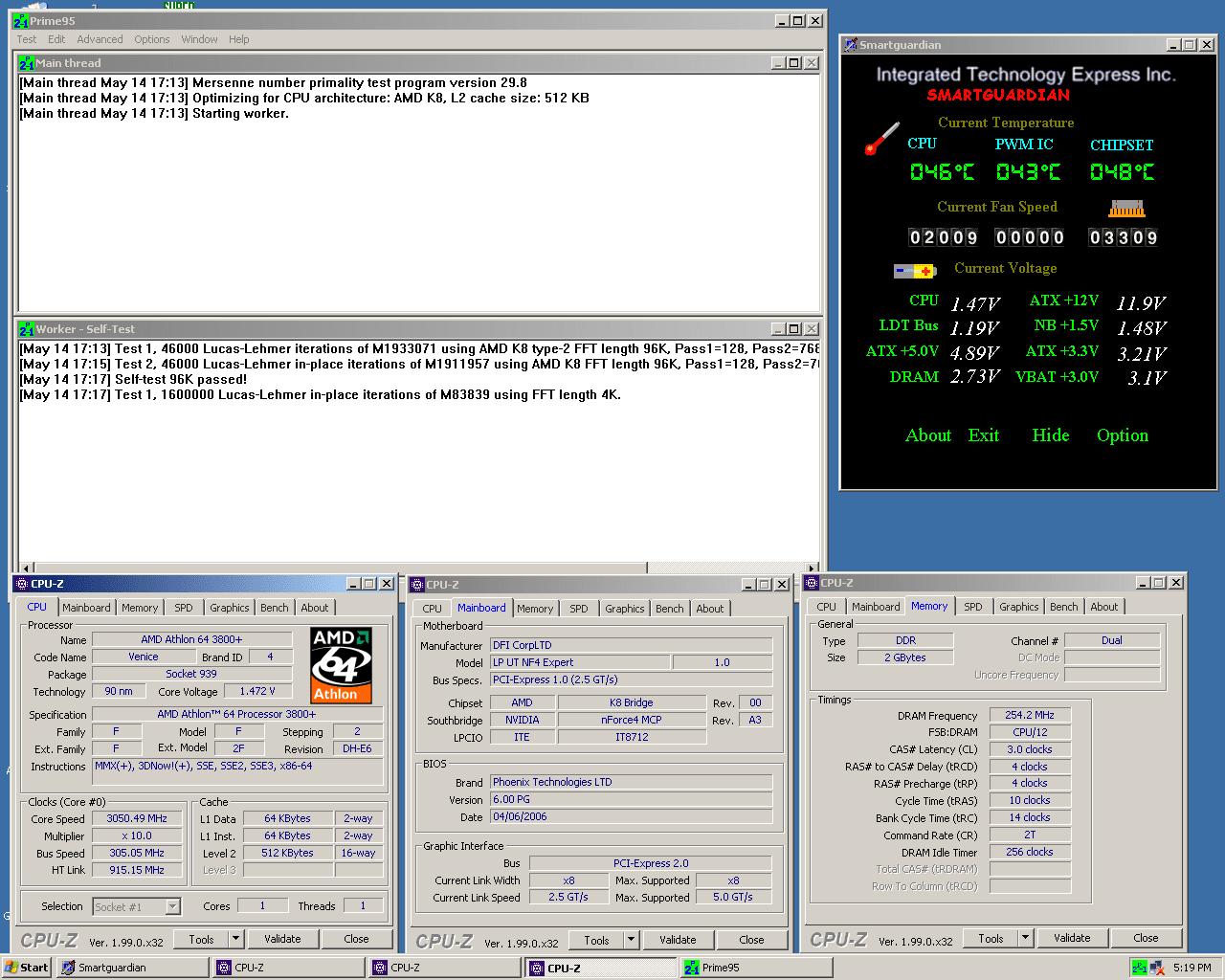Select the Graphics tab in right CPU-Z window
This screenshot has width=1225, height=980.
[x=1019, y=607]
